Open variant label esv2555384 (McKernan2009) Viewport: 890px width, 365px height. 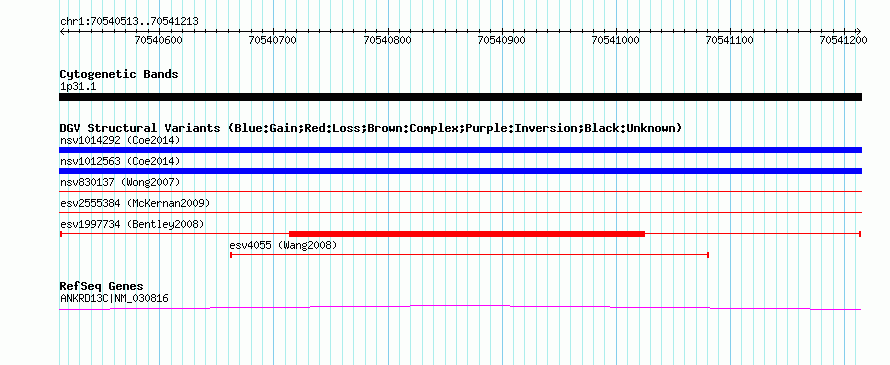pos(135,203)
